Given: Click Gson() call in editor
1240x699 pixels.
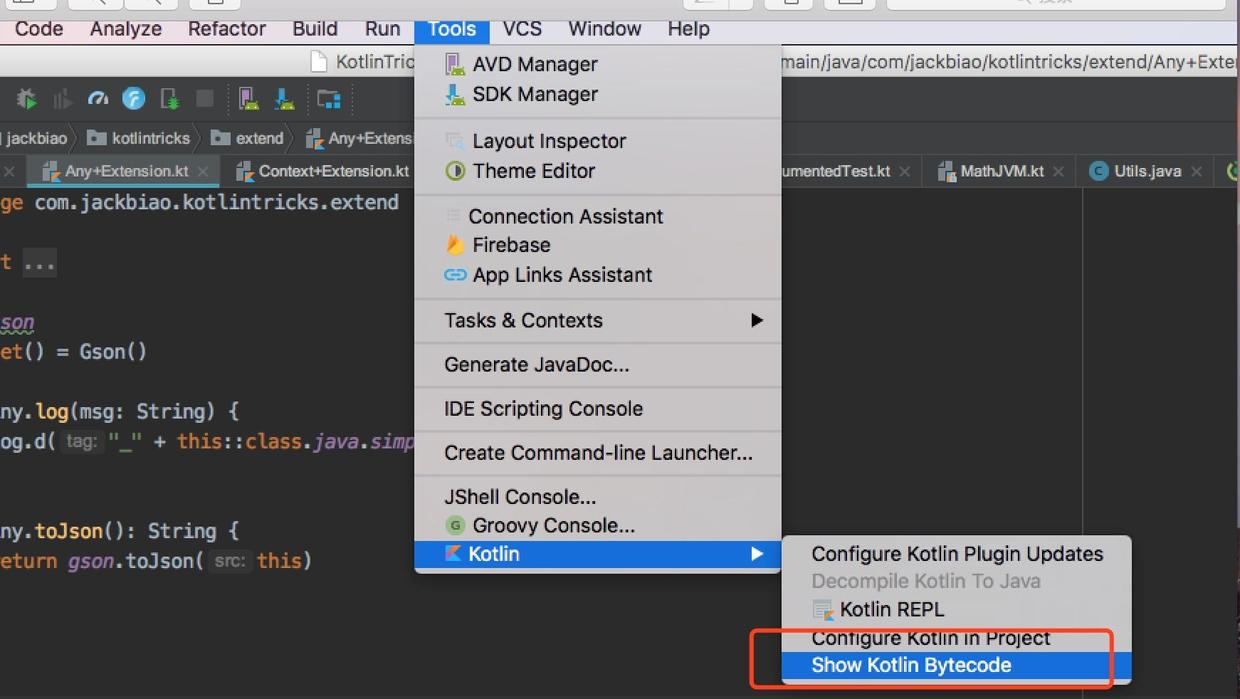Looking at the screenshot, I should click(113, 352).
